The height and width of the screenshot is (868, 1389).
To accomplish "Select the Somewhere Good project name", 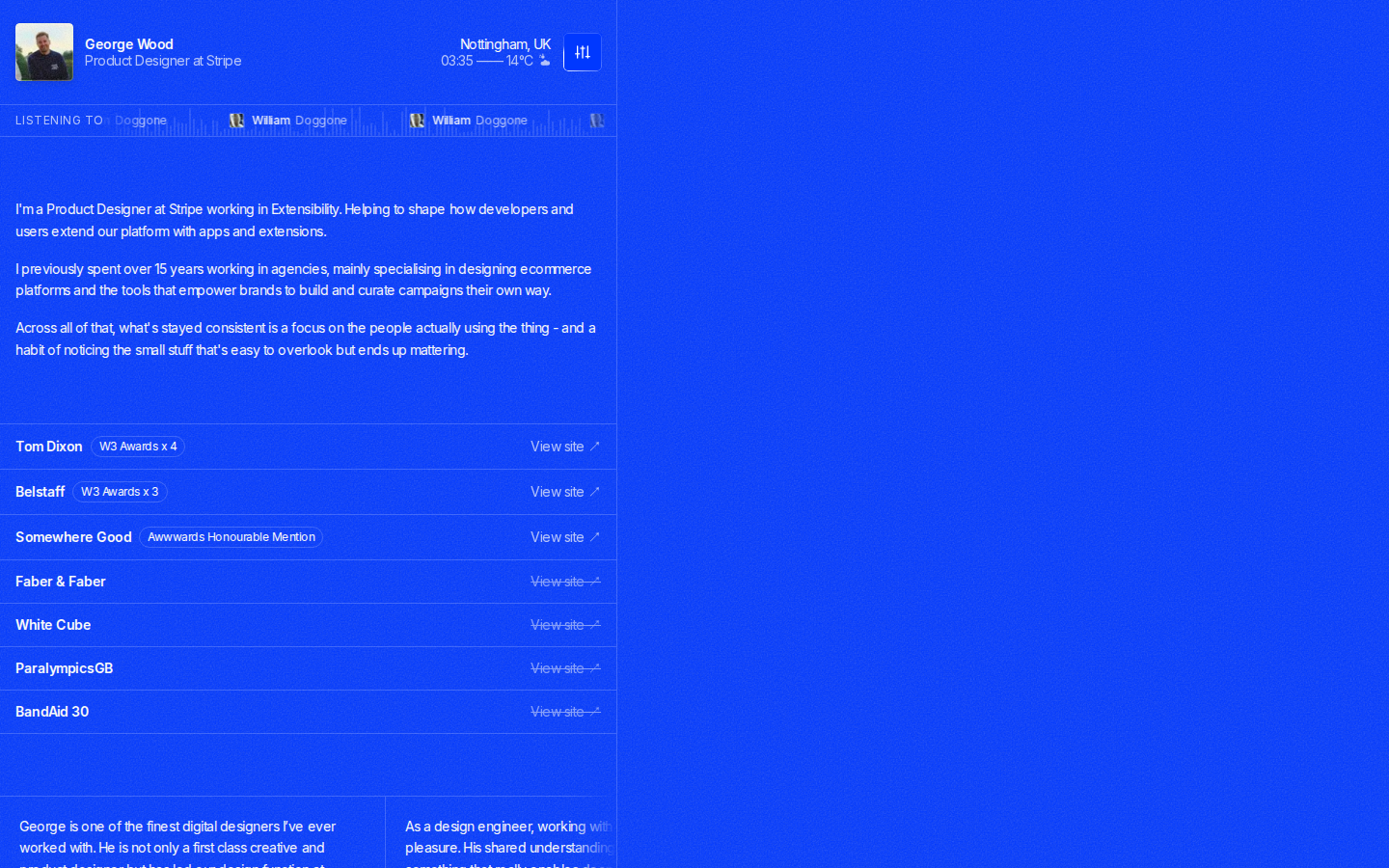I will [x=73, y=537].
